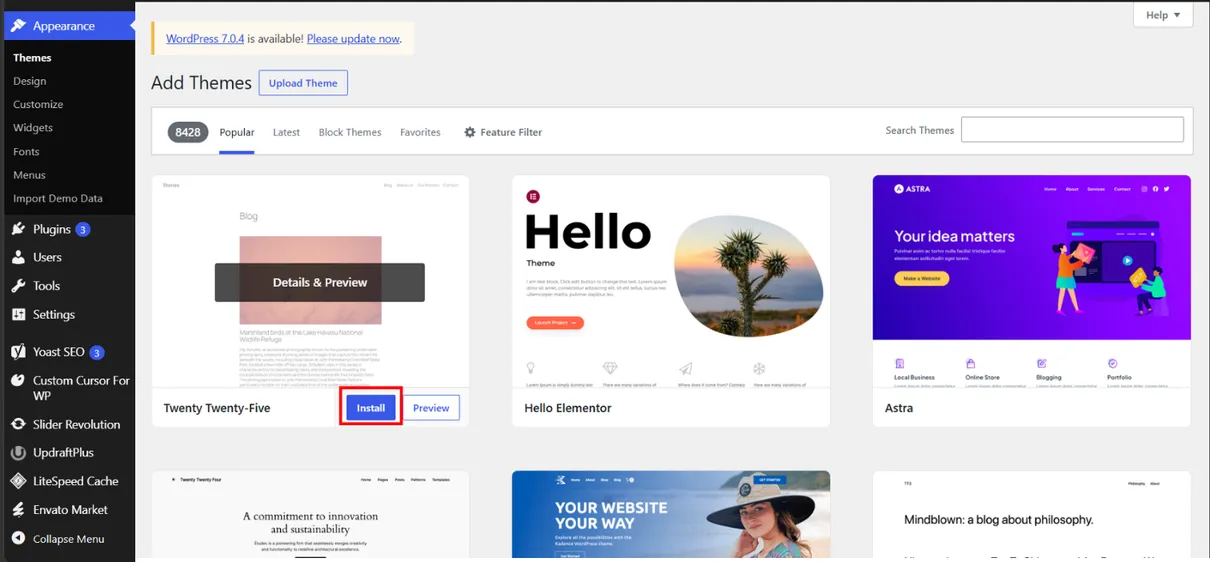Image resolution: width=1210 pixels, height=562 pixels.
Task: Select the Popular tab
Action: coord(237,132)
